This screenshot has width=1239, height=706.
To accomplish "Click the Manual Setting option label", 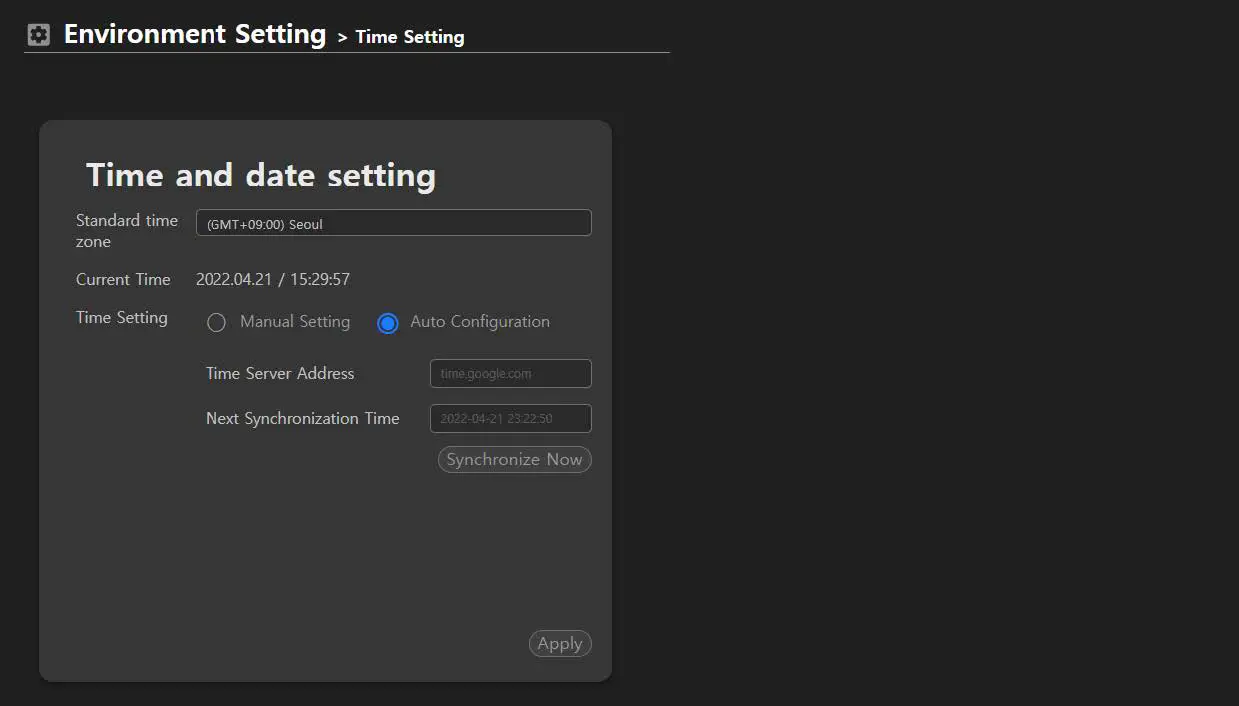I will click(x=295, y=322).
